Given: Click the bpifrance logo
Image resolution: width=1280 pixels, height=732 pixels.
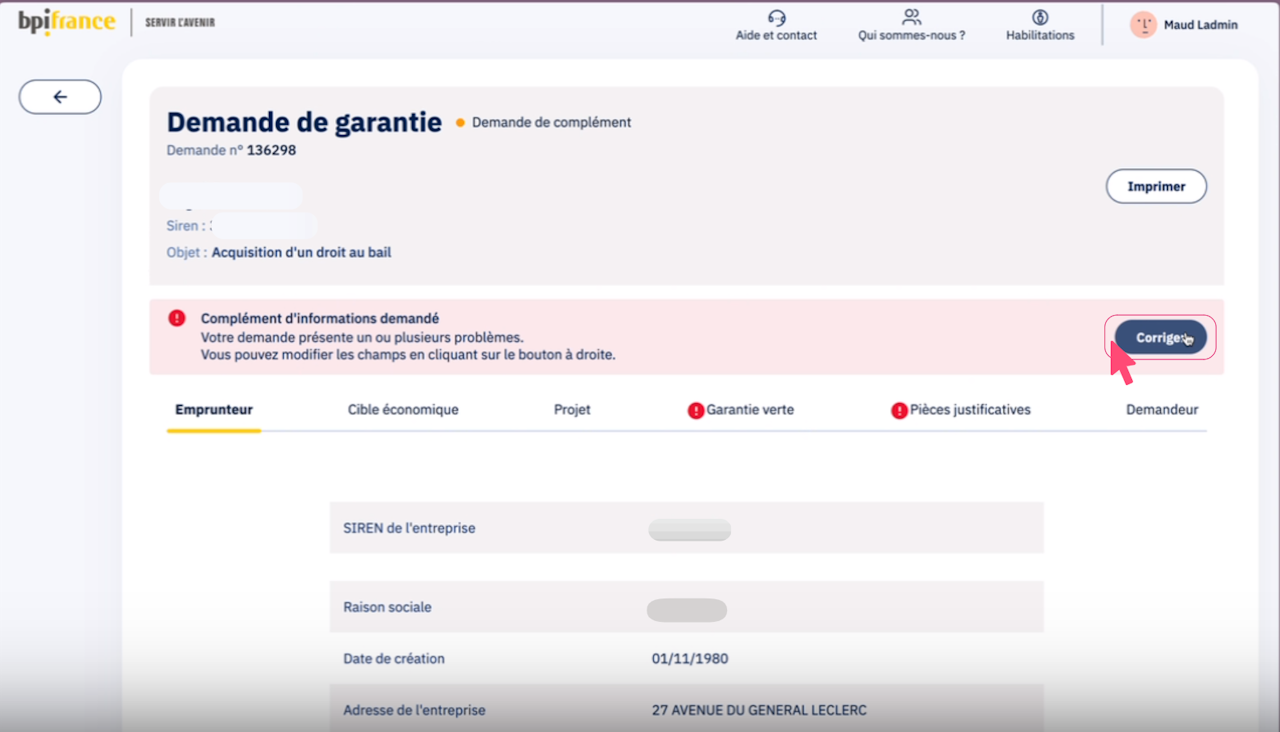Looking at the screenshot, I should point(66,22).
